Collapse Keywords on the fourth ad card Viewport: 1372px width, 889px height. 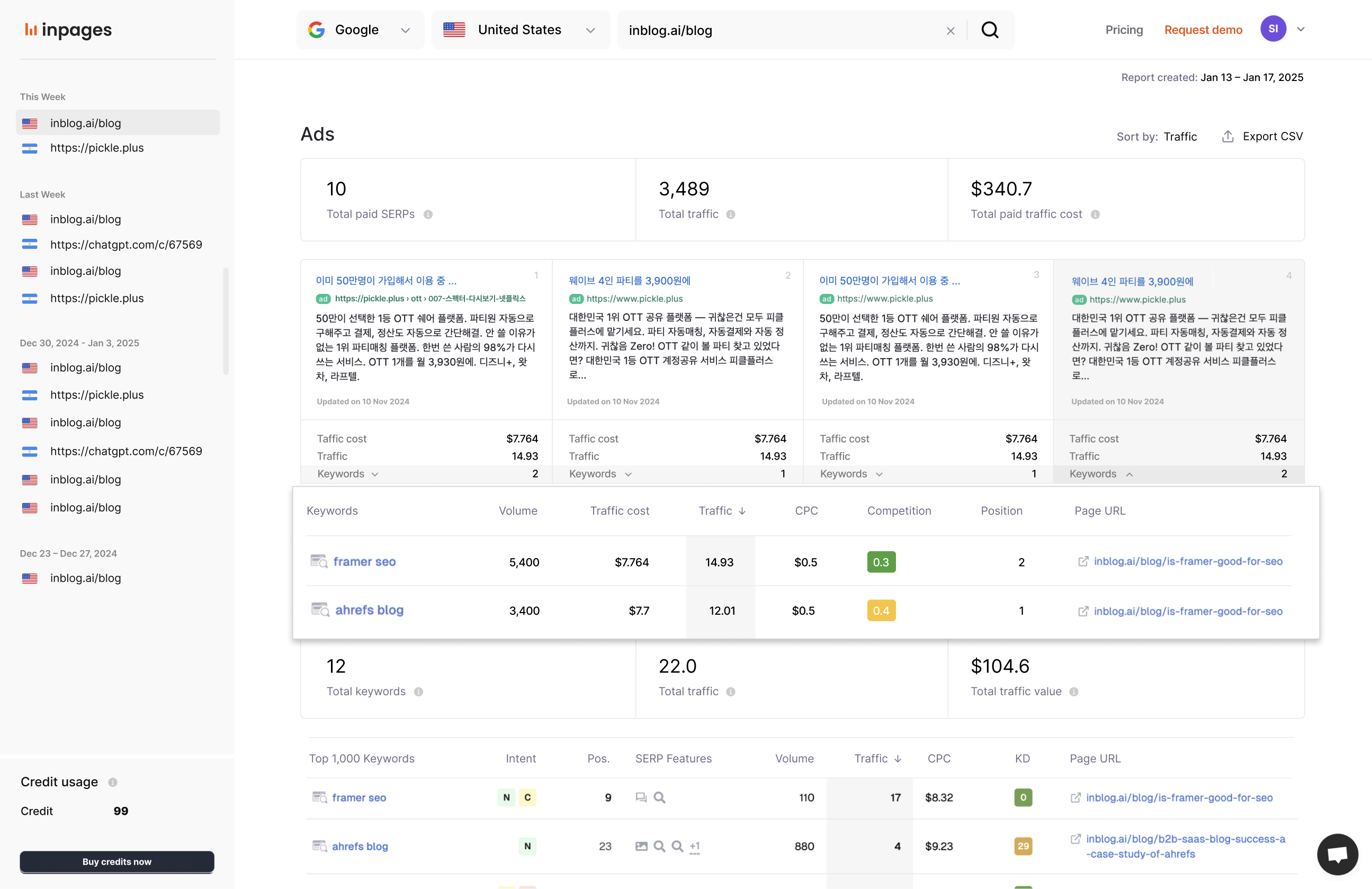1101,474
